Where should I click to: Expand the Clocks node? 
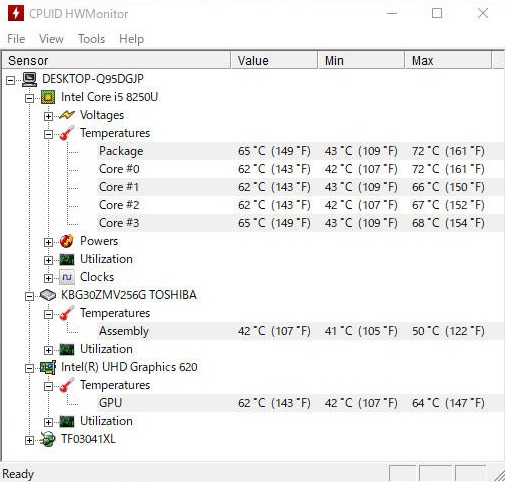[x=48, y=278]
